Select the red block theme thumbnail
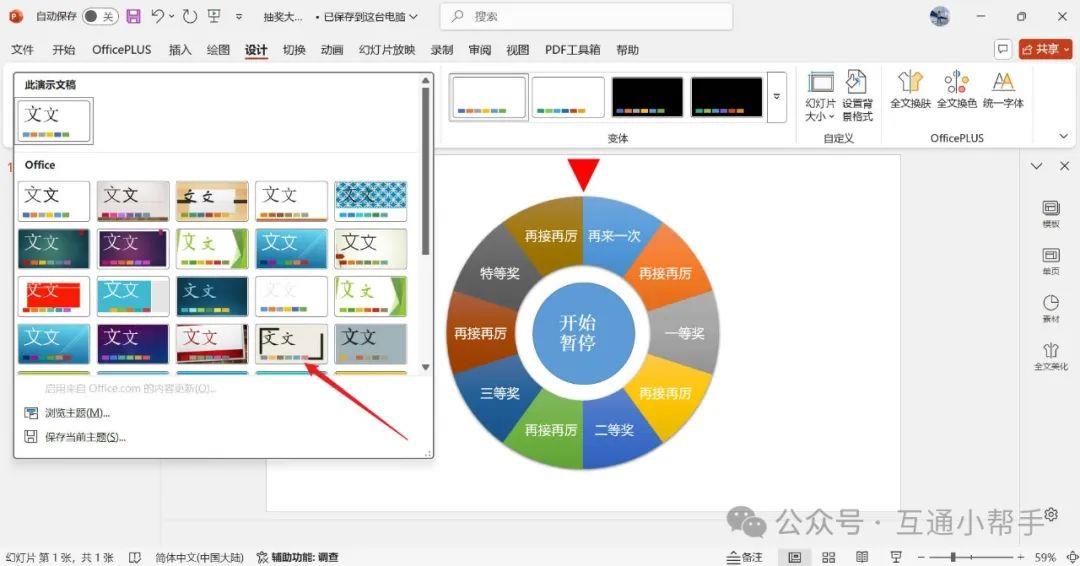Viewport: 1080px width, 566px height. coord(54,296)
